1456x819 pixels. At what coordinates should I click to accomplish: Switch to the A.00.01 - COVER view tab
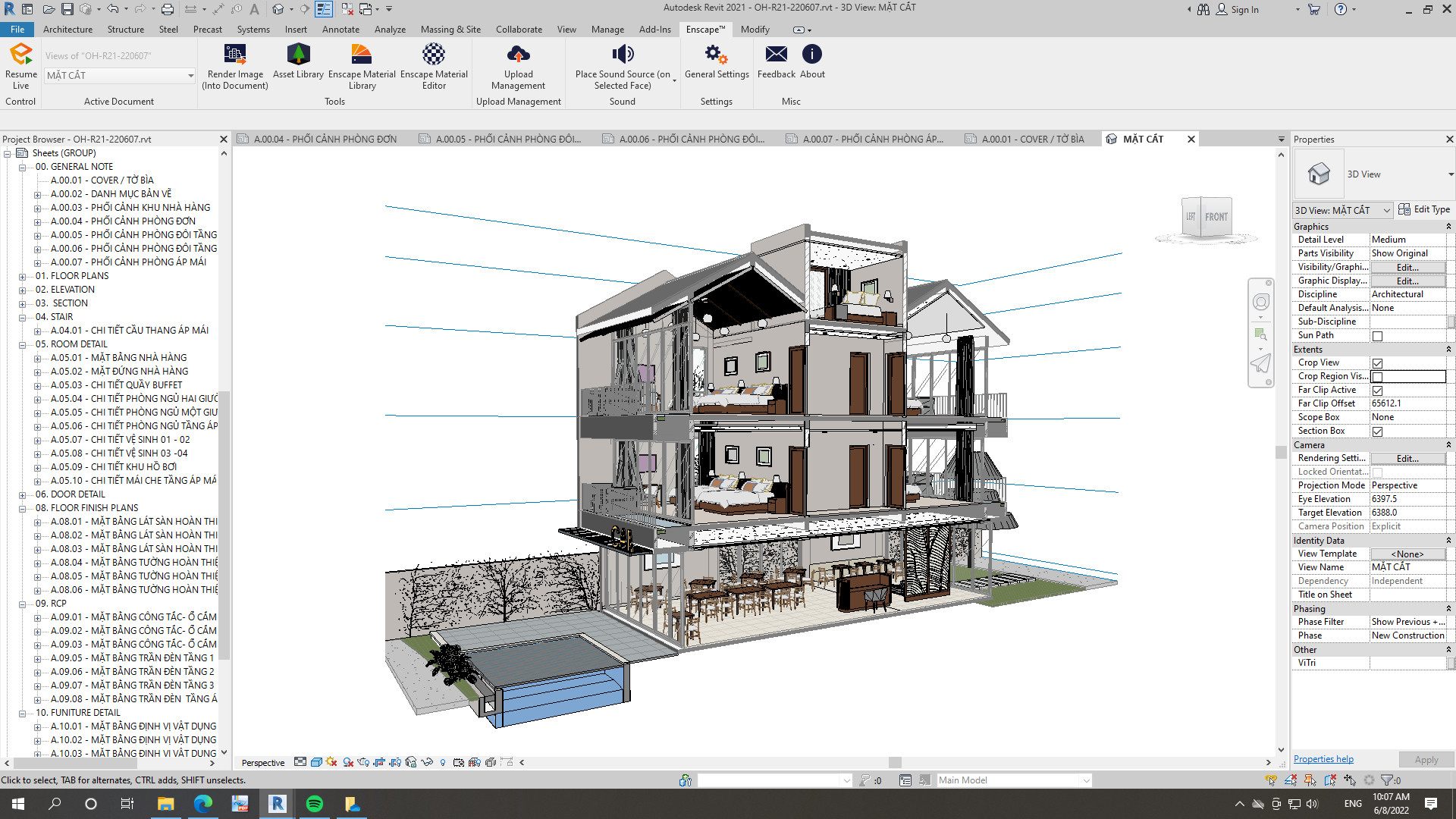pos(1032,140)
